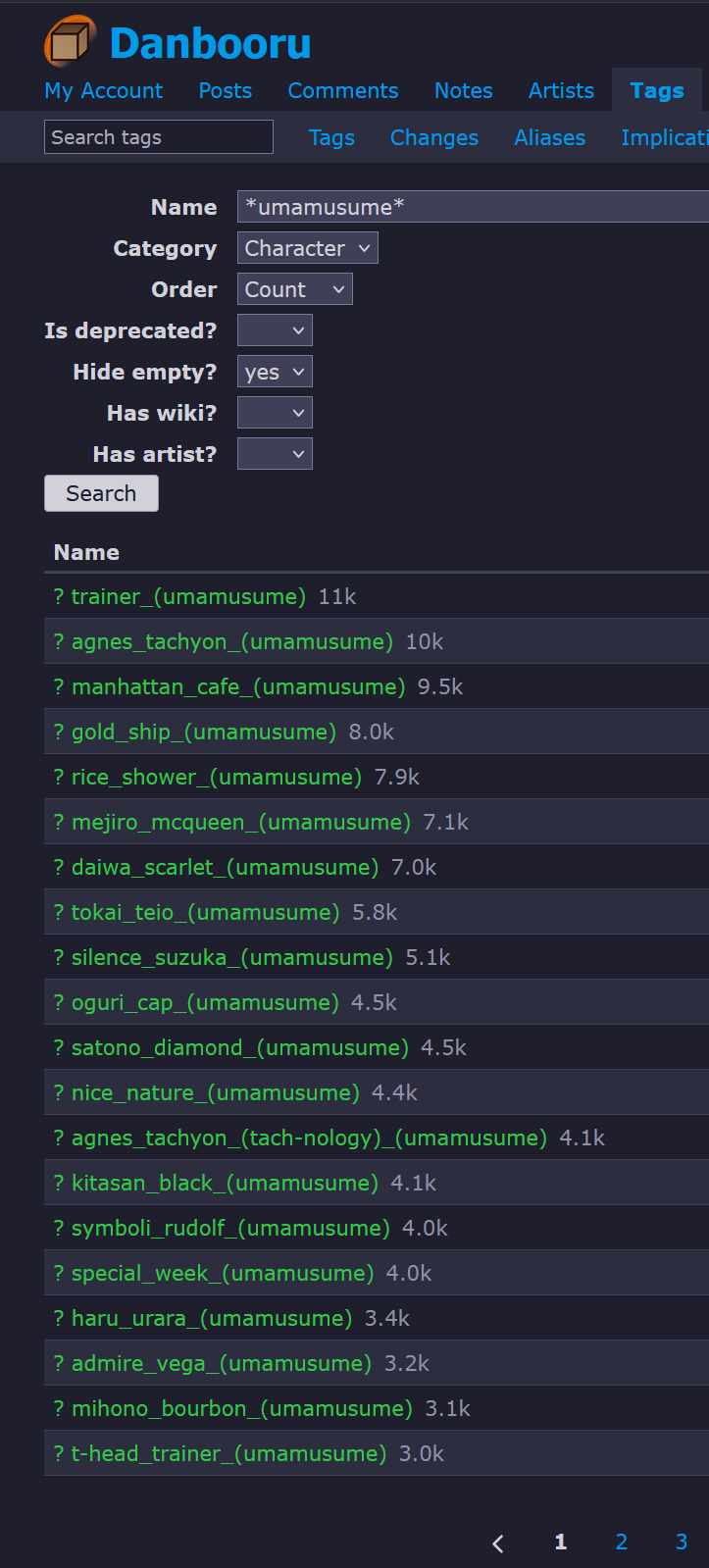
Task: Select the Tags main navigation tab
Action: point(657,90)
